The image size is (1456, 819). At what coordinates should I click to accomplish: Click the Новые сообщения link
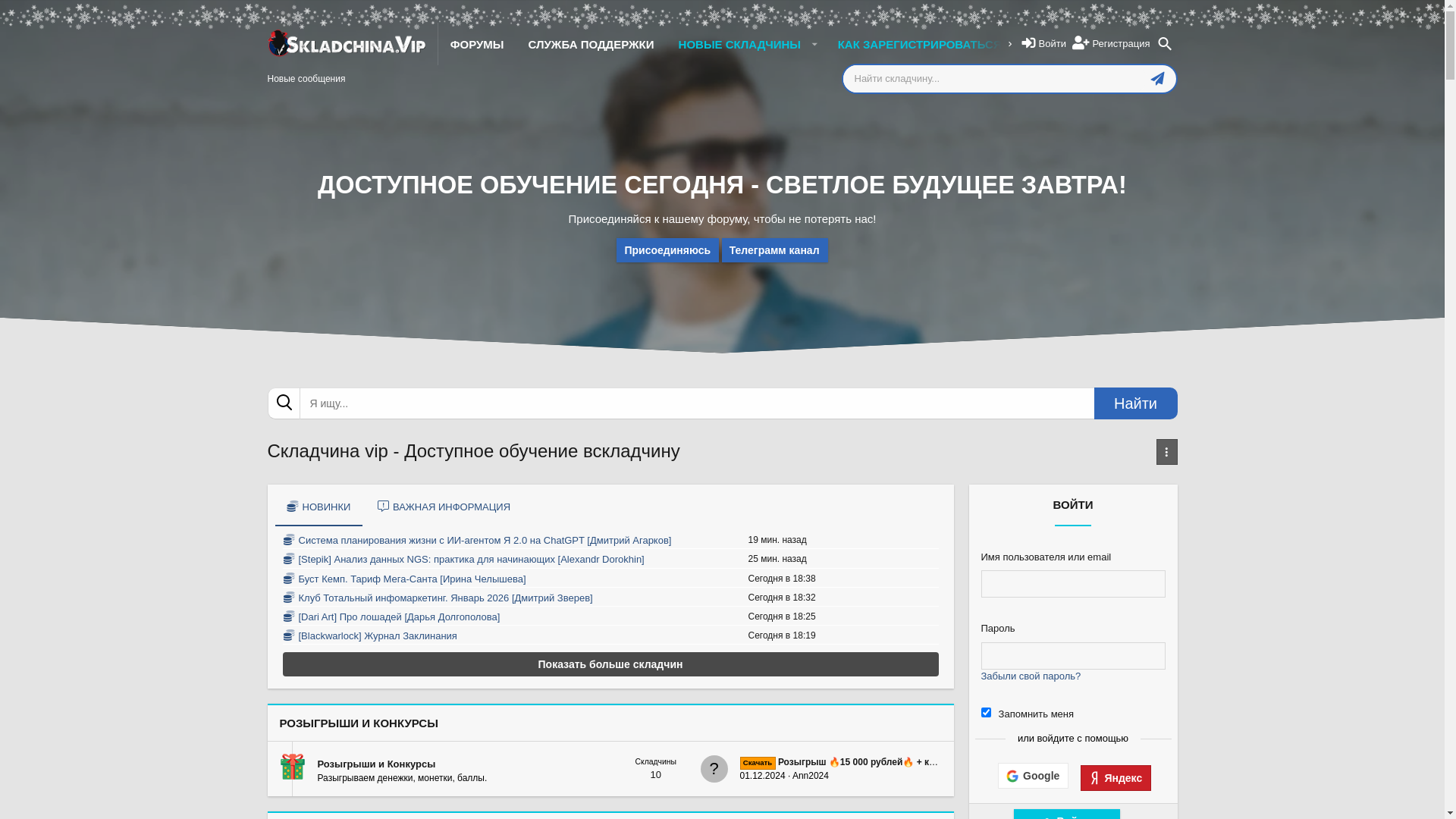pyautogui.click(x=306, y=79)
